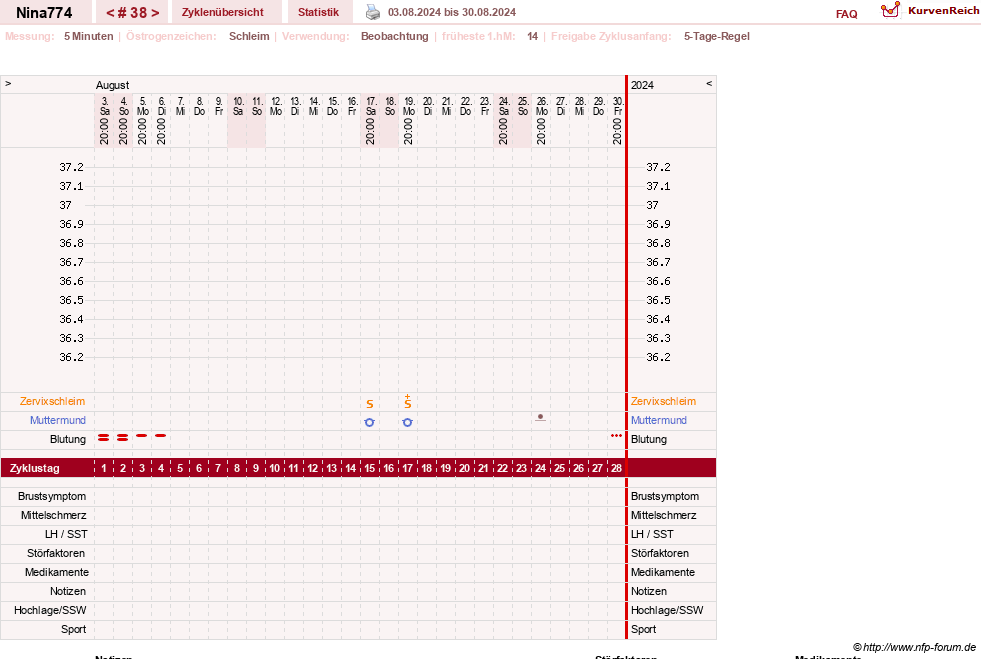
Task: Open the KurvenReich logo link
Action: 930,10
